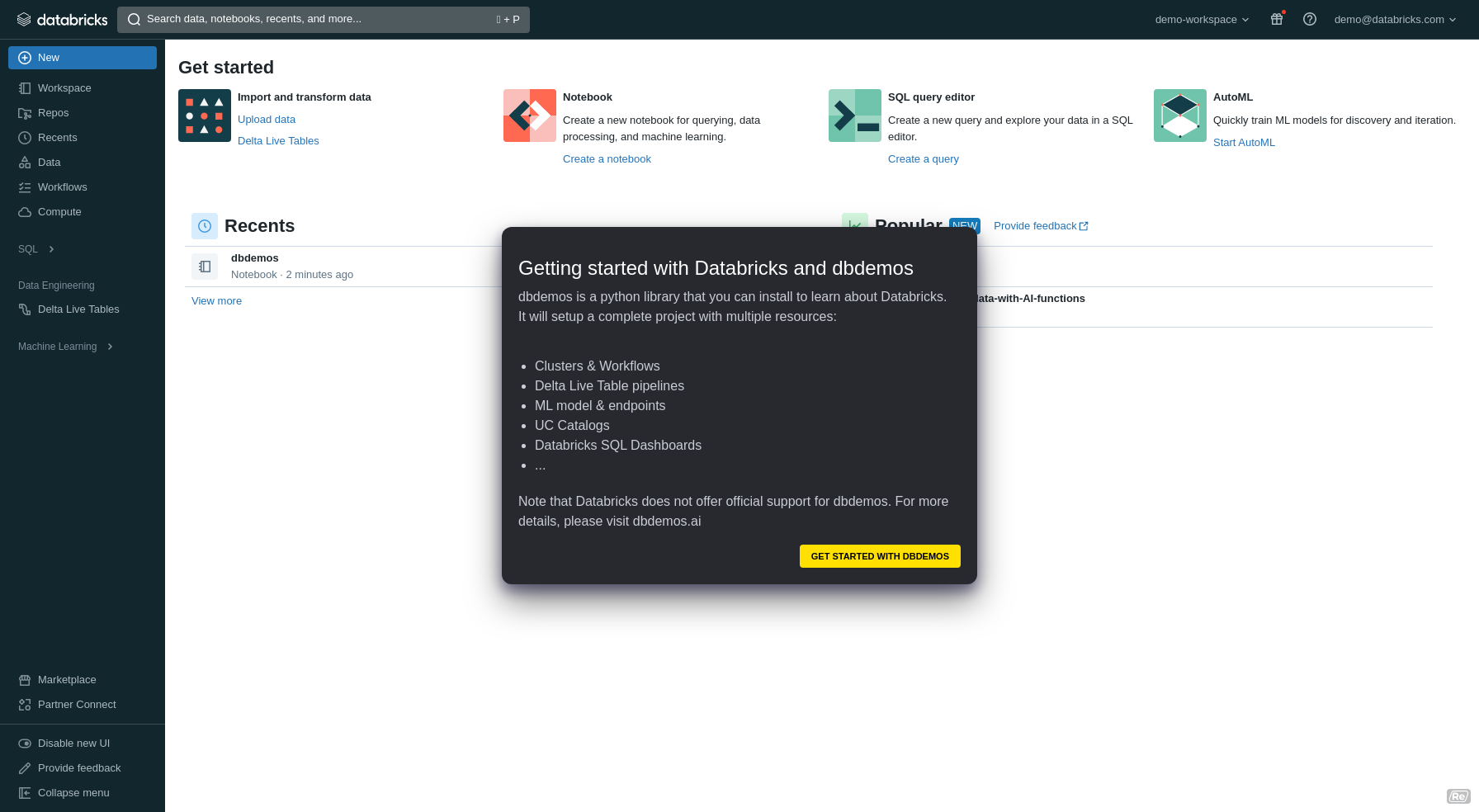This screenshot has height=812, width=1479.
Task: Open the demo-workspace switcher dropdown
Action: pyautogui.click(x=1202, y=19)
